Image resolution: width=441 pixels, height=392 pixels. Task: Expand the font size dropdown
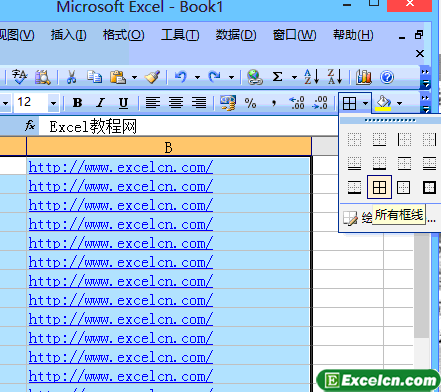coord(53,103)
